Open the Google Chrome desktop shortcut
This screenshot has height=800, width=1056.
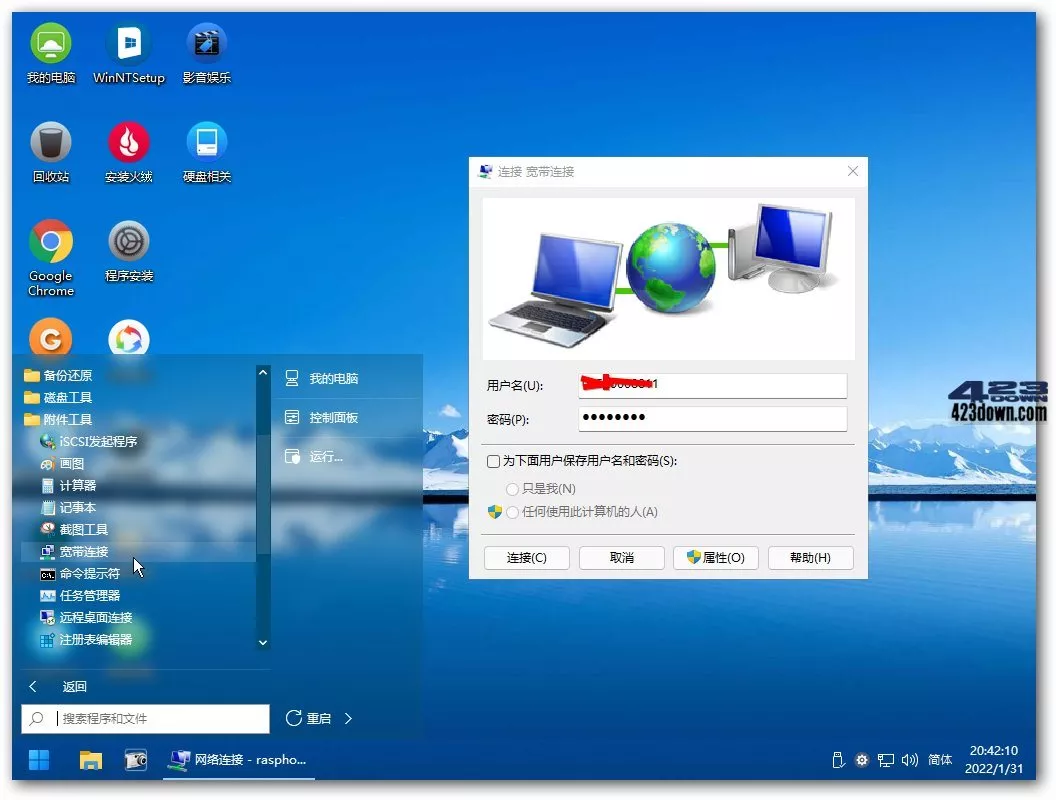51,243
